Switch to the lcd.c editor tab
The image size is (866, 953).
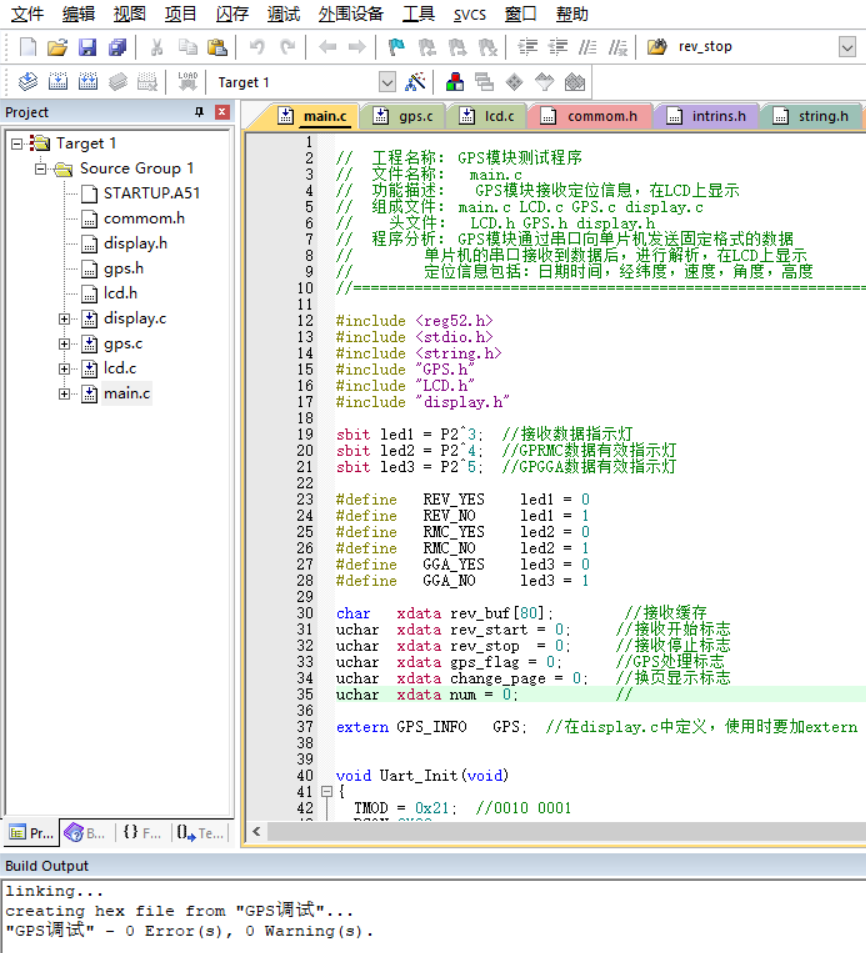point(488,116)
